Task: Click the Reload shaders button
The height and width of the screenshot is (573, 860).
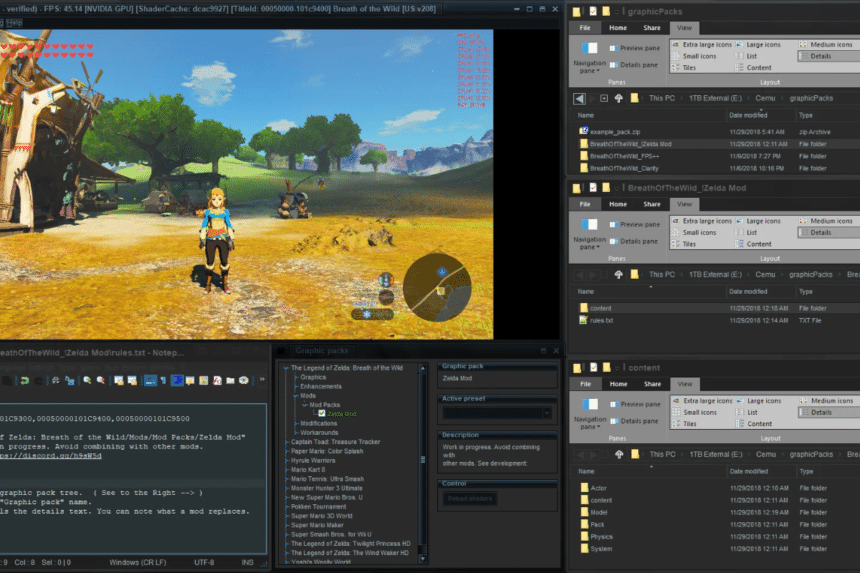Action: pos(470,498)
